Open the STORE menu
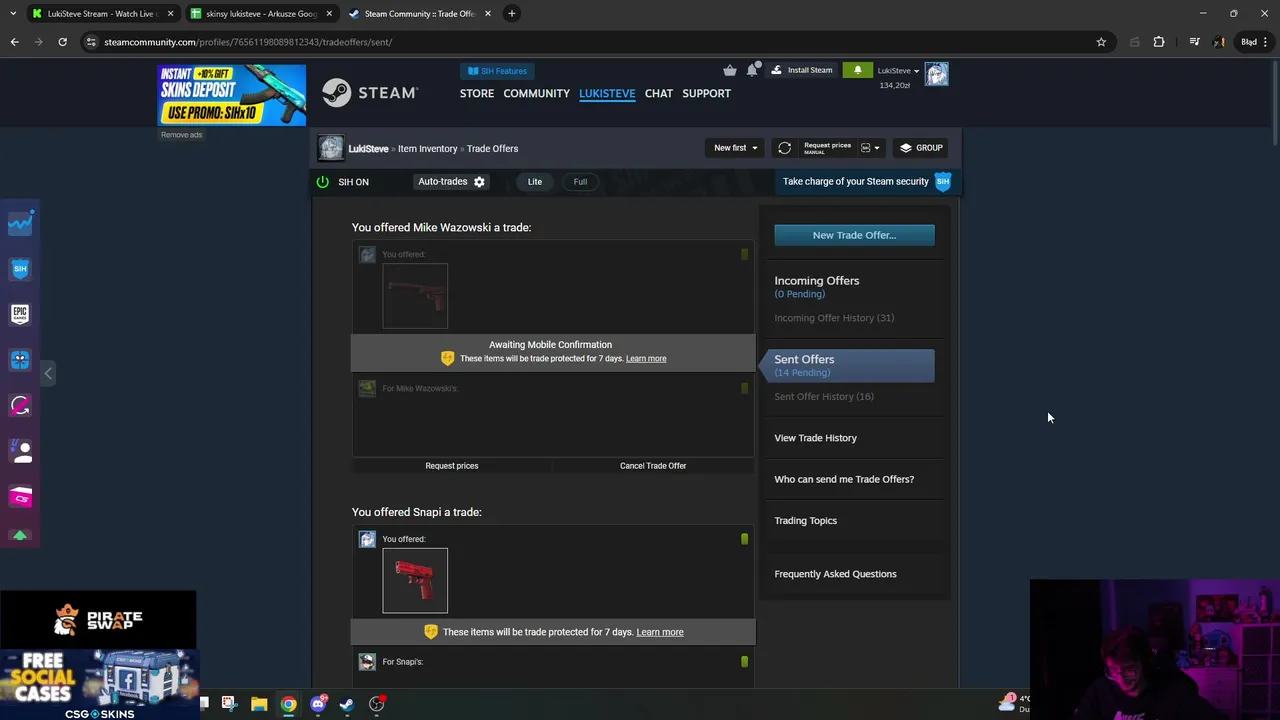The width and height of the screenshot is (1280, 720). [477, 93]
